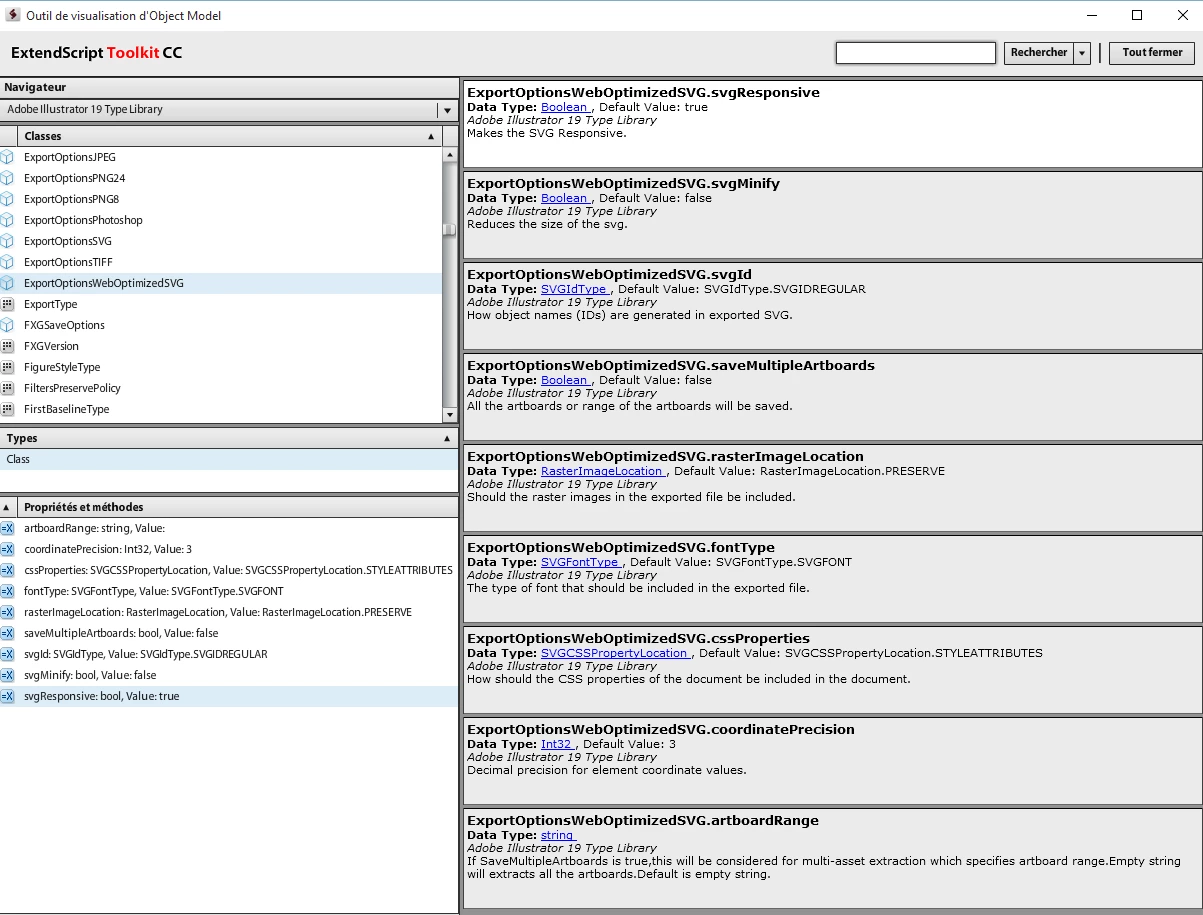Click the Propriétés et méthodes column header
This screenshot has width=1203, height=915.
pos(238,507)
